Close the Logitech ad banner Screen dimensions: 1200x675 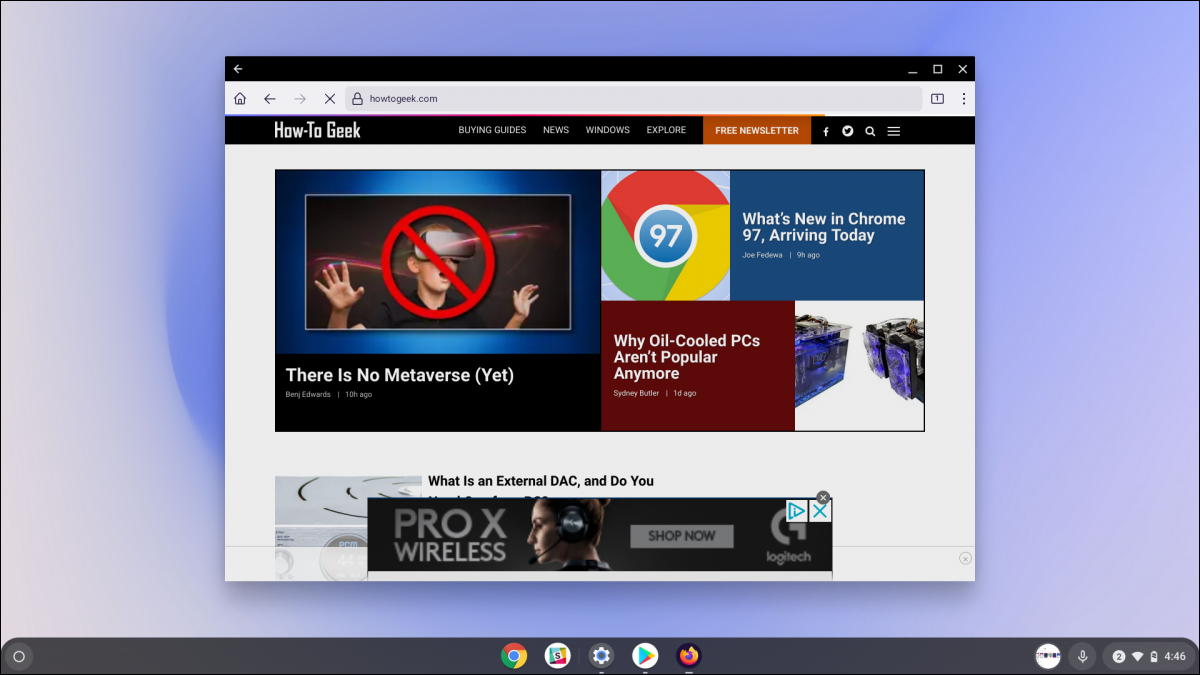click(823, 497)
